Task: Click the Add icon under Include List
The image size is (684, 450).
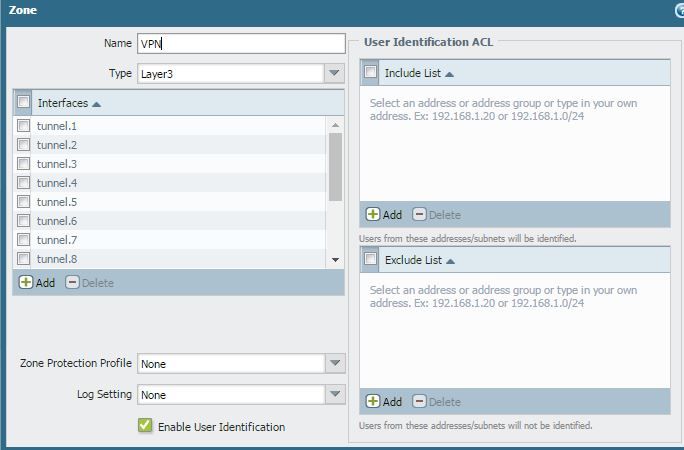Action: pos(373,215)
